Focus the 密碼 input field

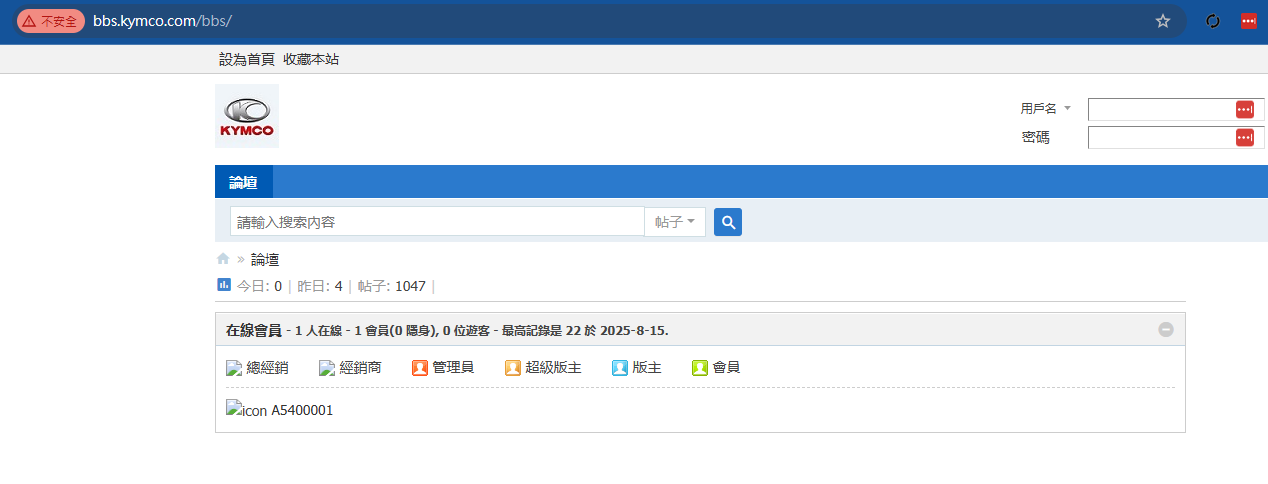coord(1176,137)
